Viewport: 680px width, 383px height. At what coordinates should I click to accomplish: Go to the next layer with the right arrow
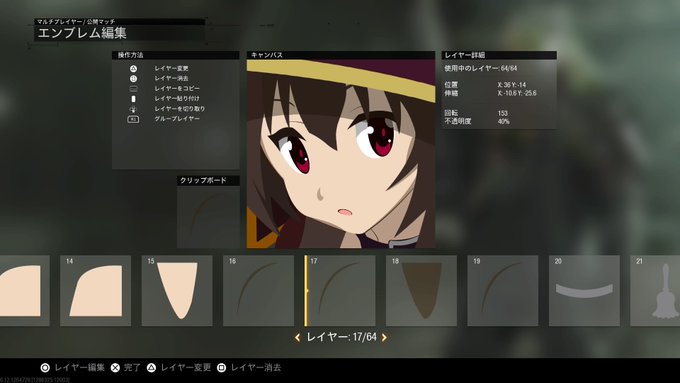click(384, 337)
